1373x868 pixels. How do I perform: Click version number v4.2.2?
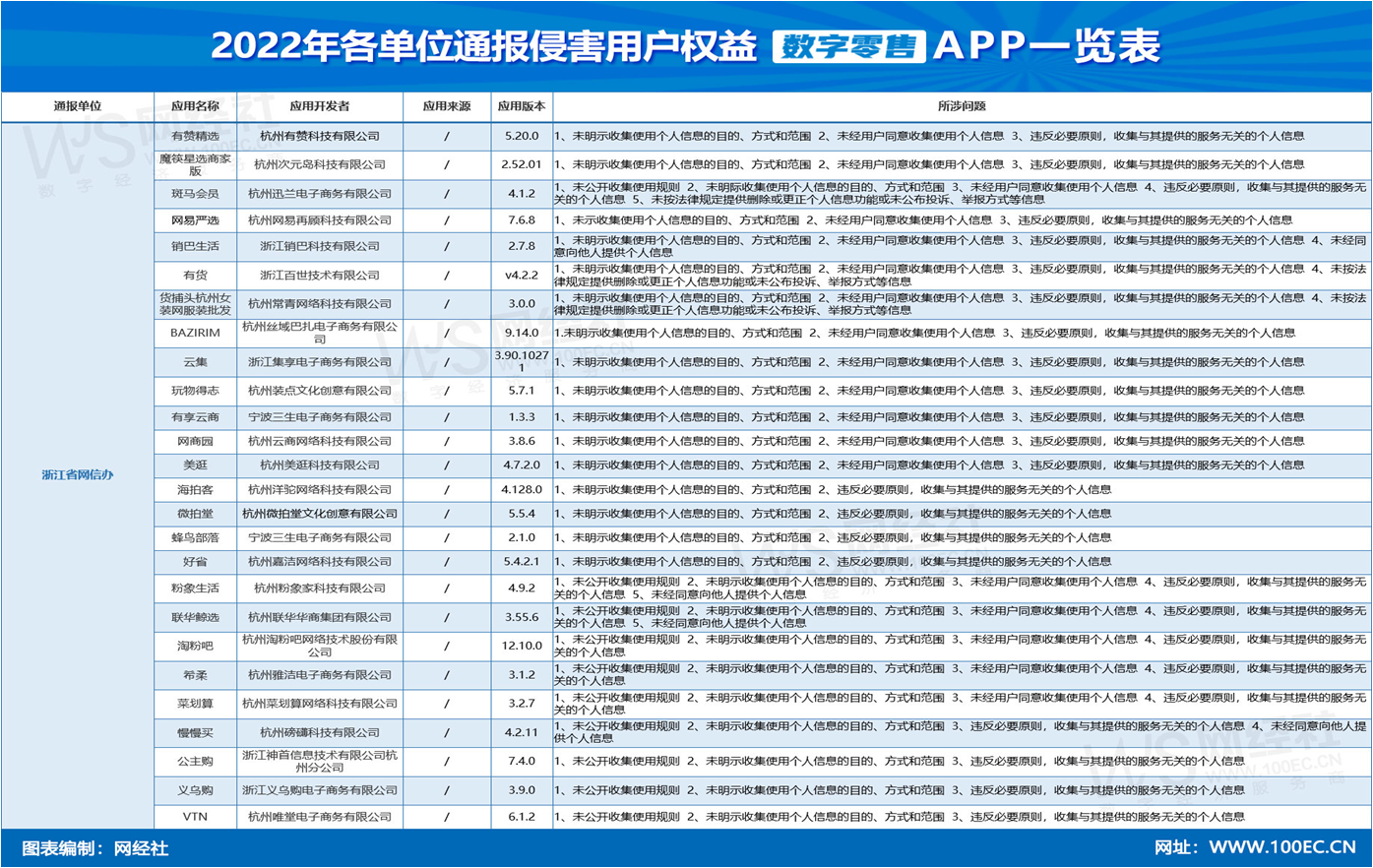[522, 276]
